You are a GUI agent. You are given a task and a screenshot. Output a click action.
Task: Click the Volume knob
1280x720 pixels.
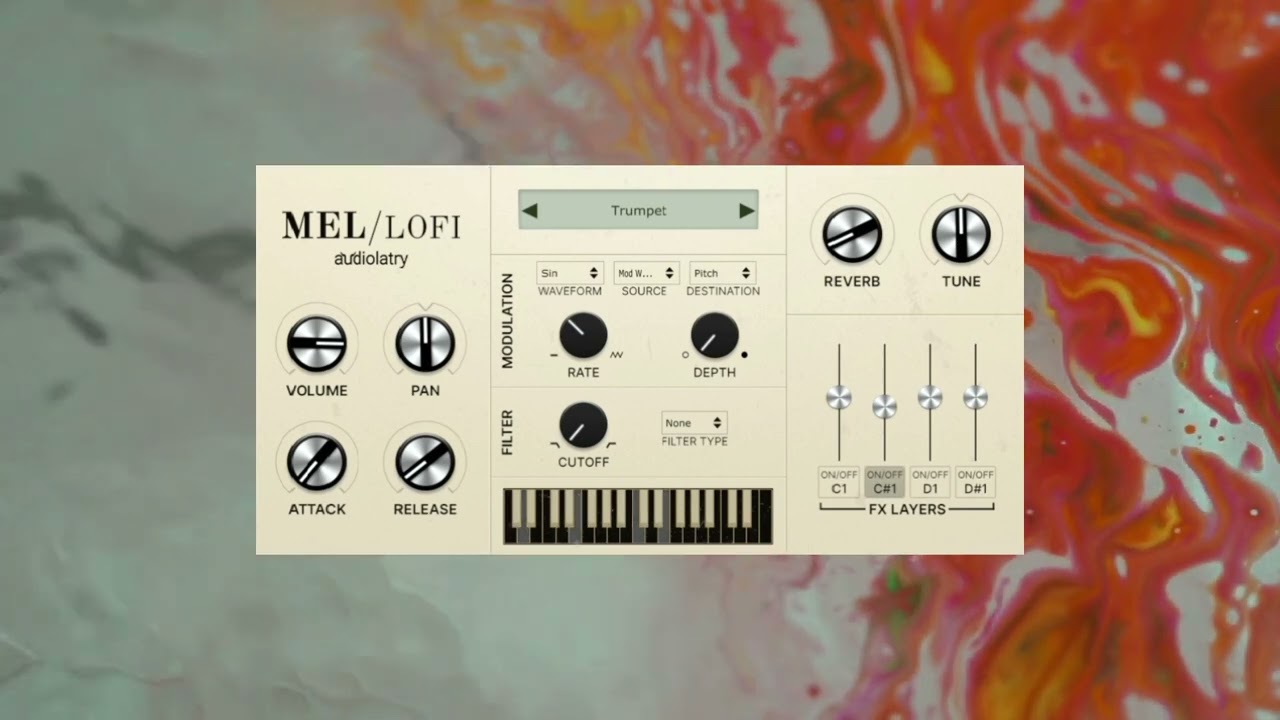pyautogui.click(x=317, y=343)
